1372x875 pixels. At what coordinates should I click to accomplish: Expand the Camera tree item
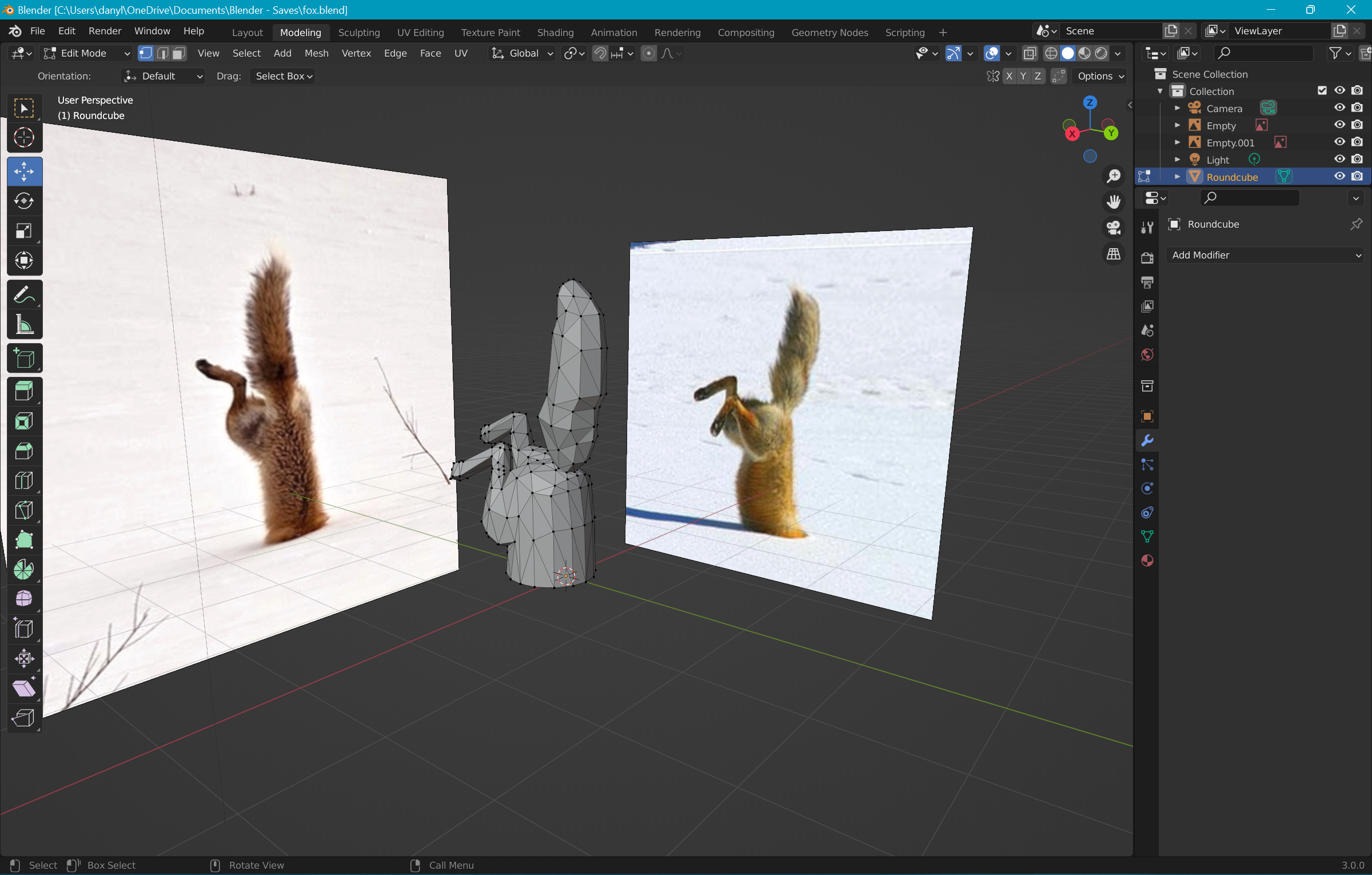click(1176, 108)
